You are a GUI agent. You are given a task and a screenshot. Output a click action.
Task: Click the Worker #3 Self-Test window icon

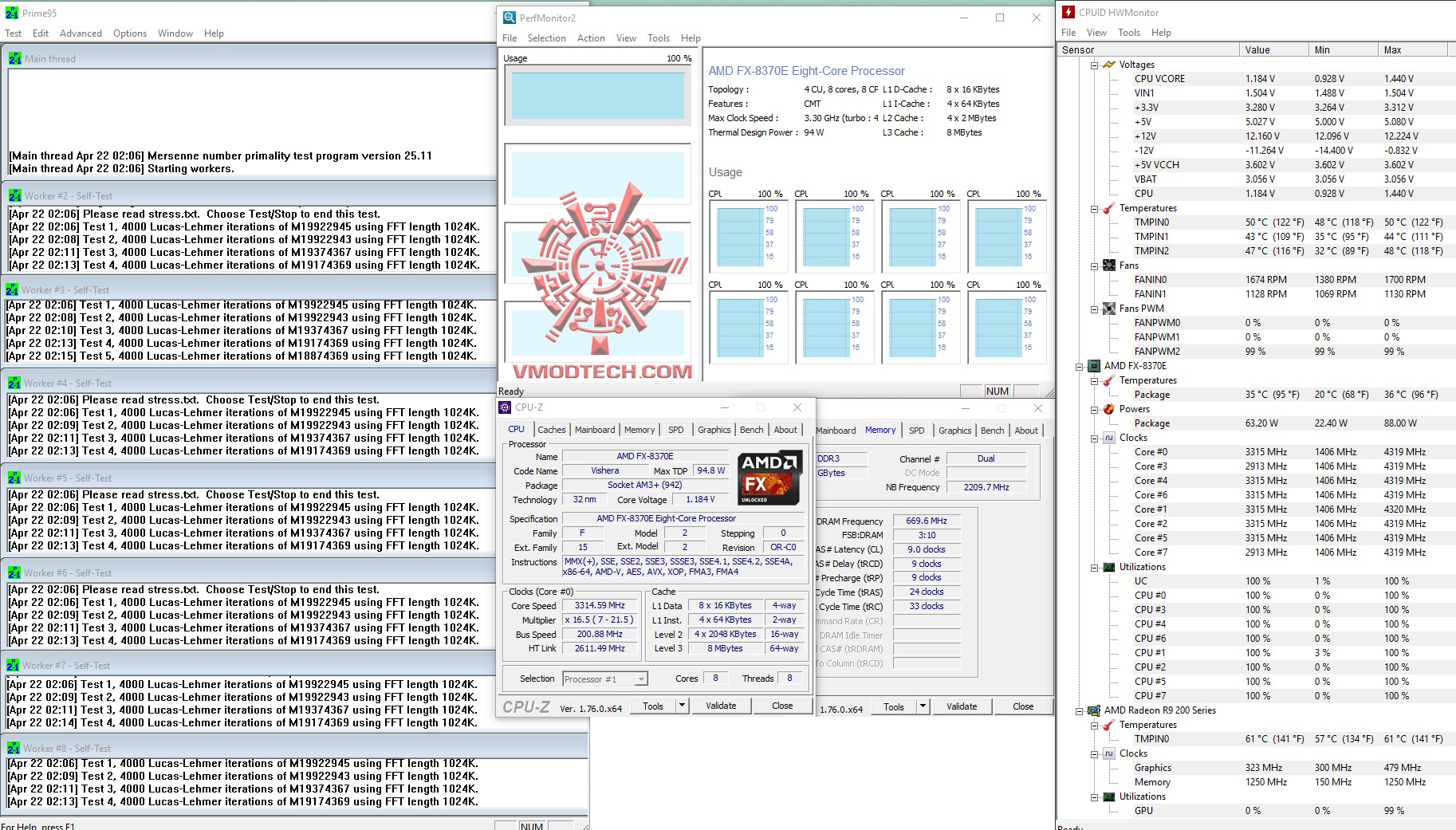[12, 289]
